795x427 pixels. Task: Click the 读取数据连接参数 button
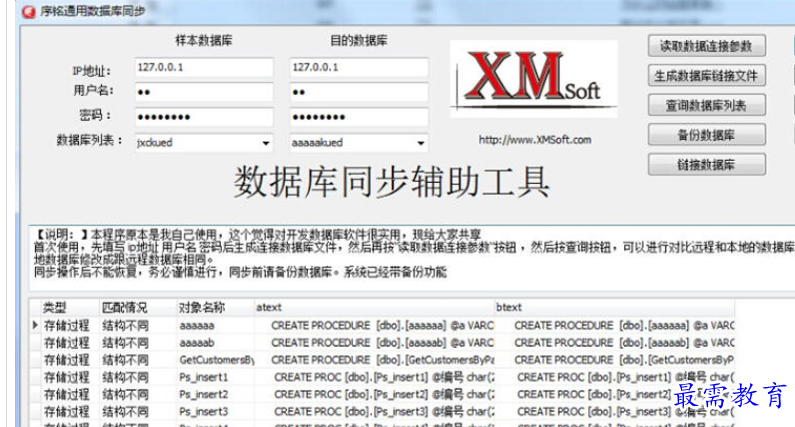pos(707,46)
